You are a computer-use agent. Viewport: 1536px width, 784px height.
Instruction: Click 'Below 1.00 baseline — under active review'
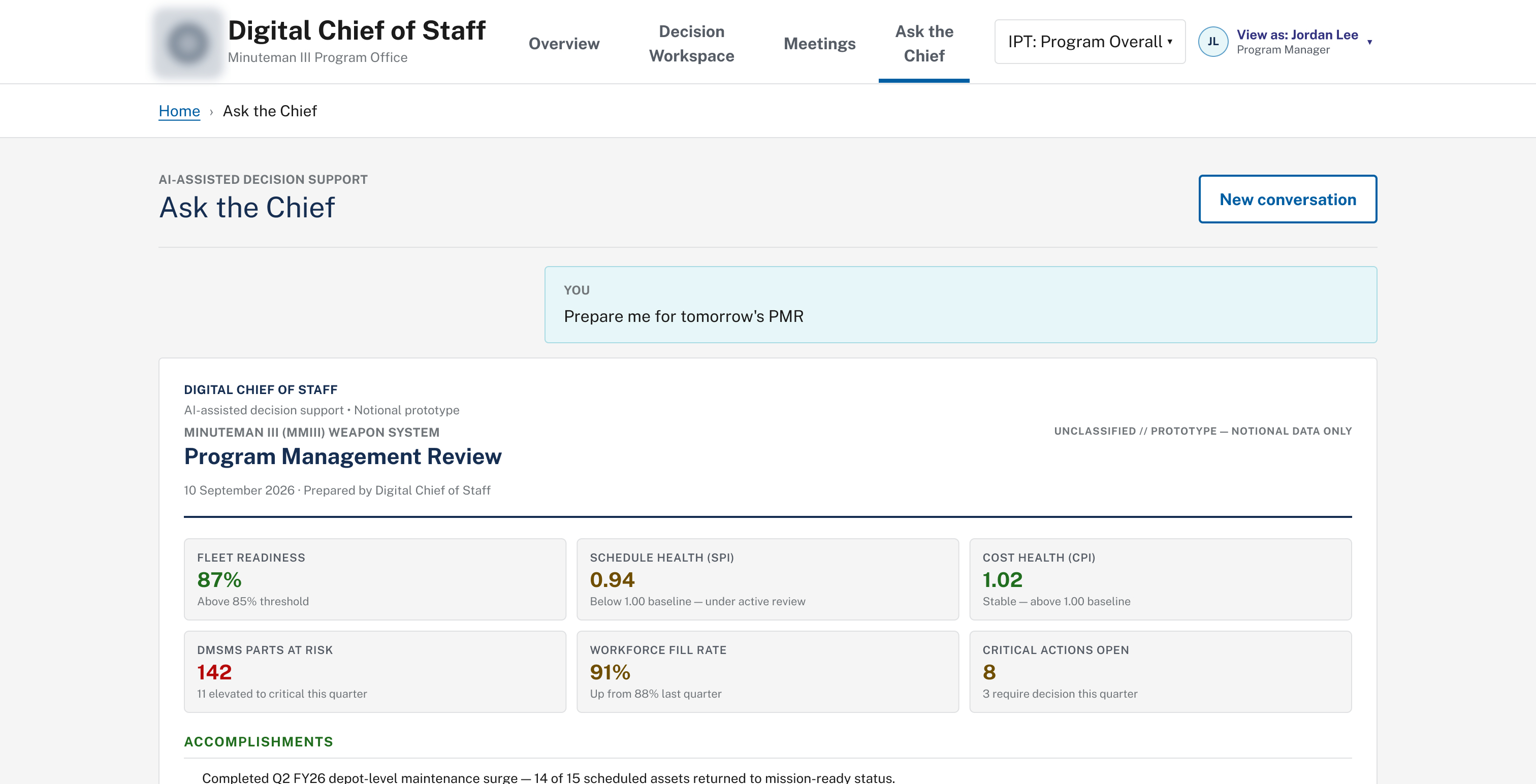(x=697, y=601)
